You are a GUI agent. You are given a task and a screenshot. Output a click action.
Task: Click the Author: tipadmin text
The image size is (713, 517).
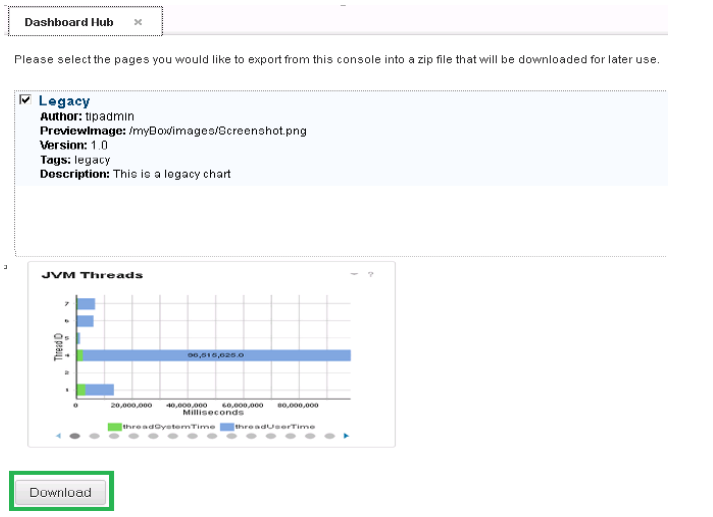(x=87, y=116)
